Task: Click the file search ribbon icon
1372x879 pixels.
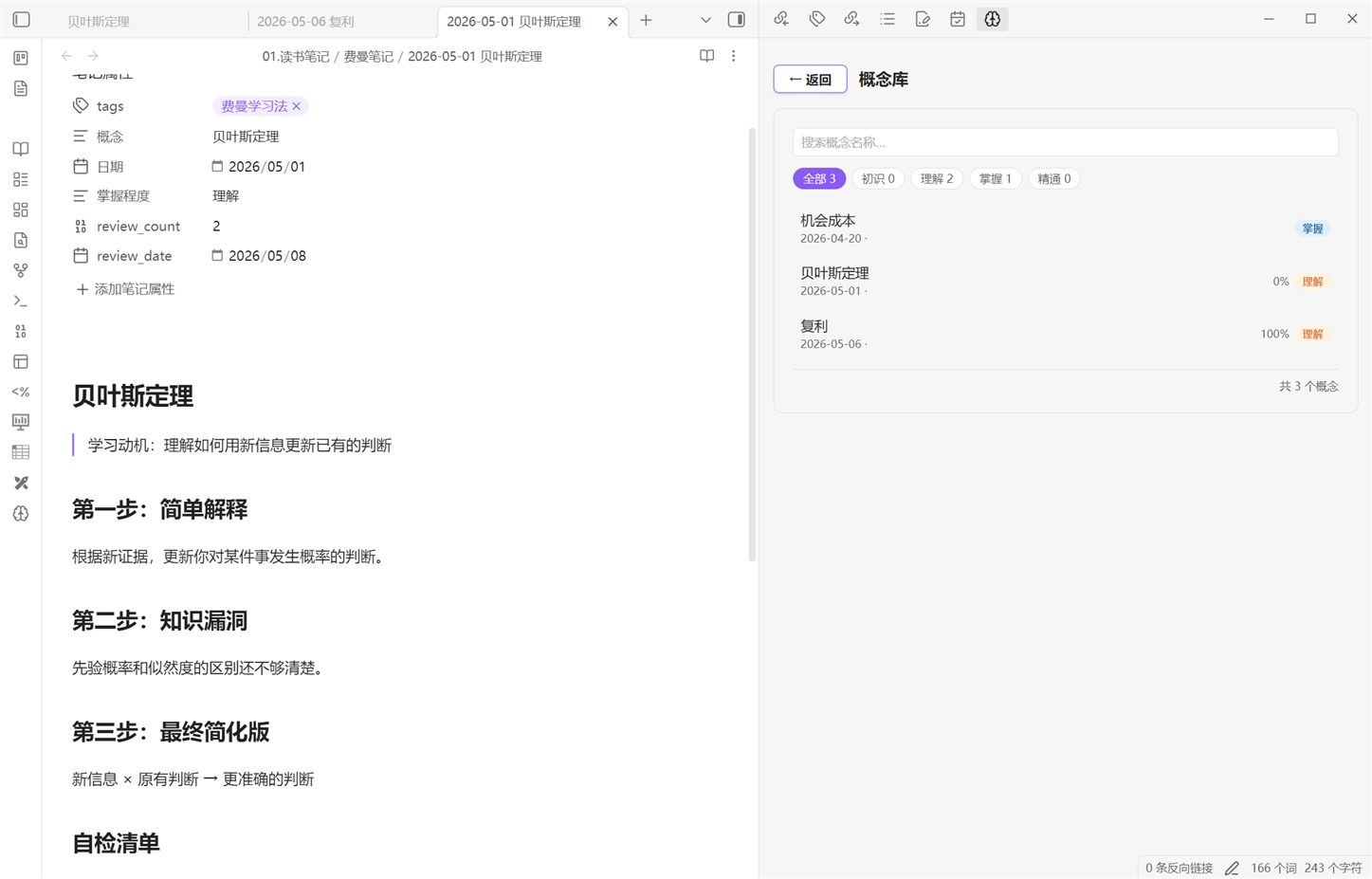Action: click(21, 240)
